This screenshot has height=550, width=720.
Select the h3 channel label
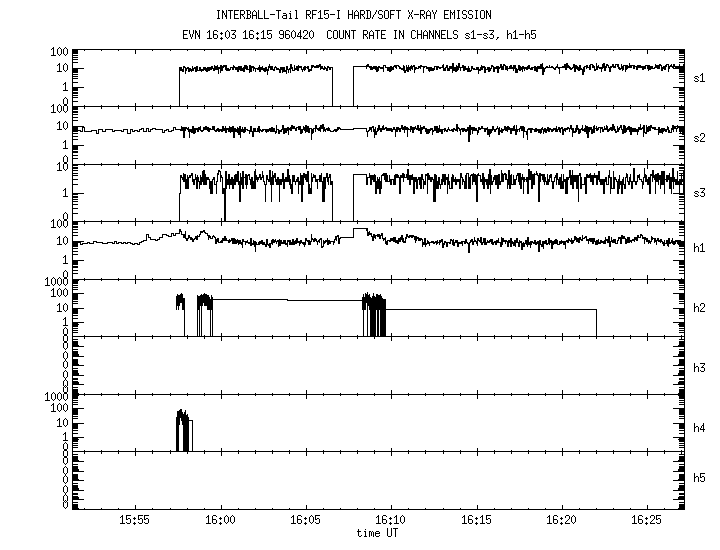tap(699, 368)
